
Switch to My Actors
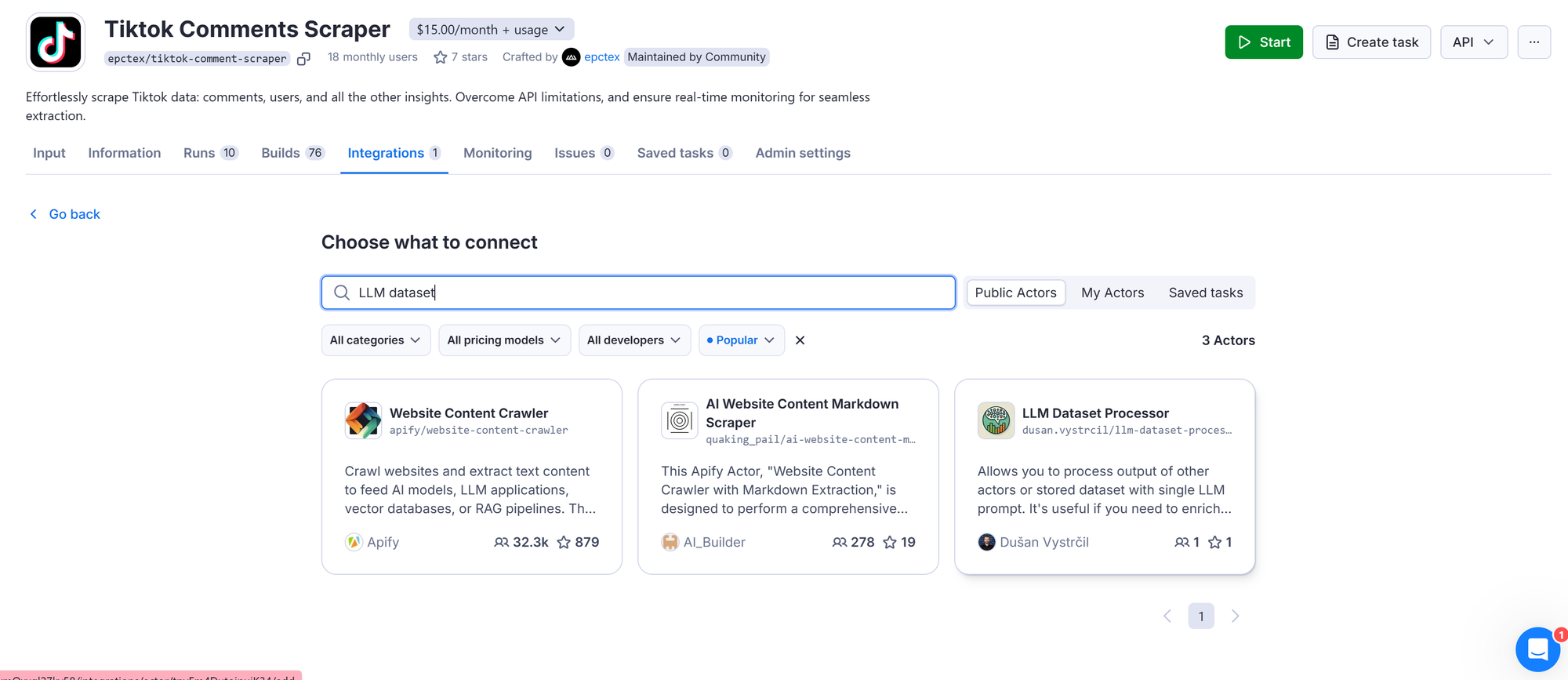coord(1112,293)
